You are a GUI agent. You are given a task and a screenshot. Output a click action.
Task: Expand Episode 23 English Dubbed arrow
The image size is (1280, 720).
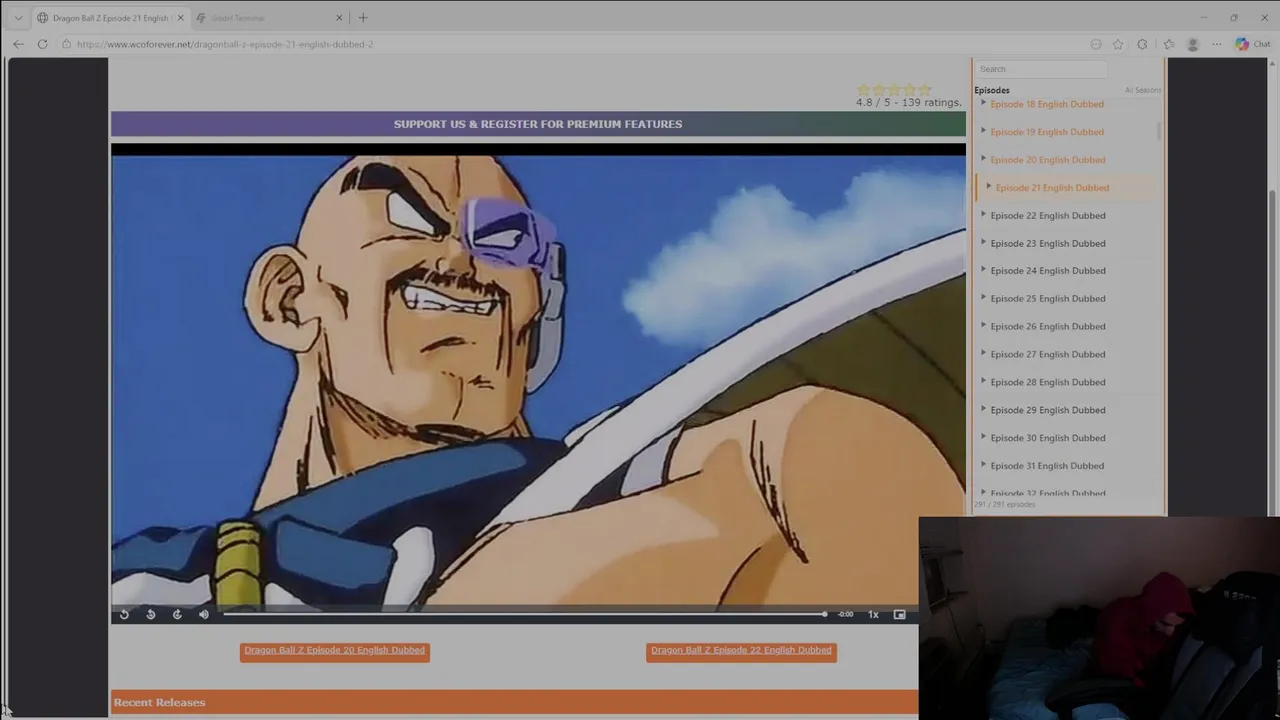tap(983, 243)
